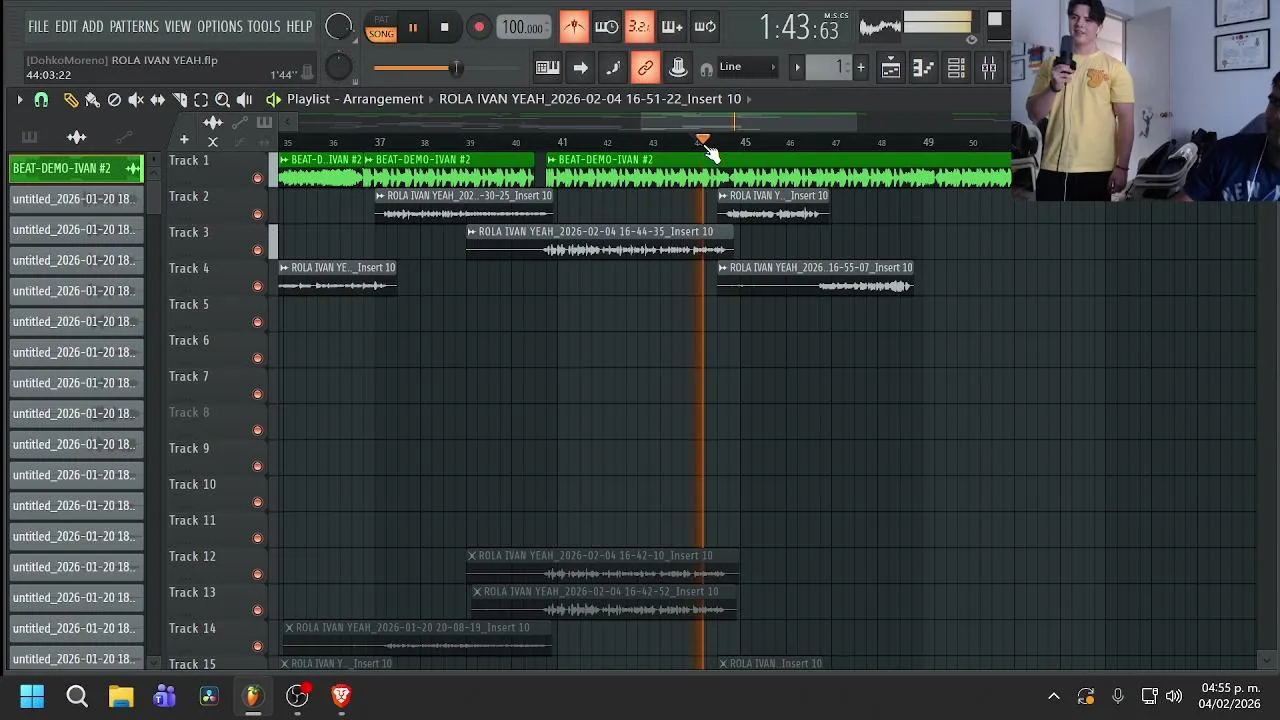Pause playback with the pause button

pyautogui.click(x=412, y=27)
